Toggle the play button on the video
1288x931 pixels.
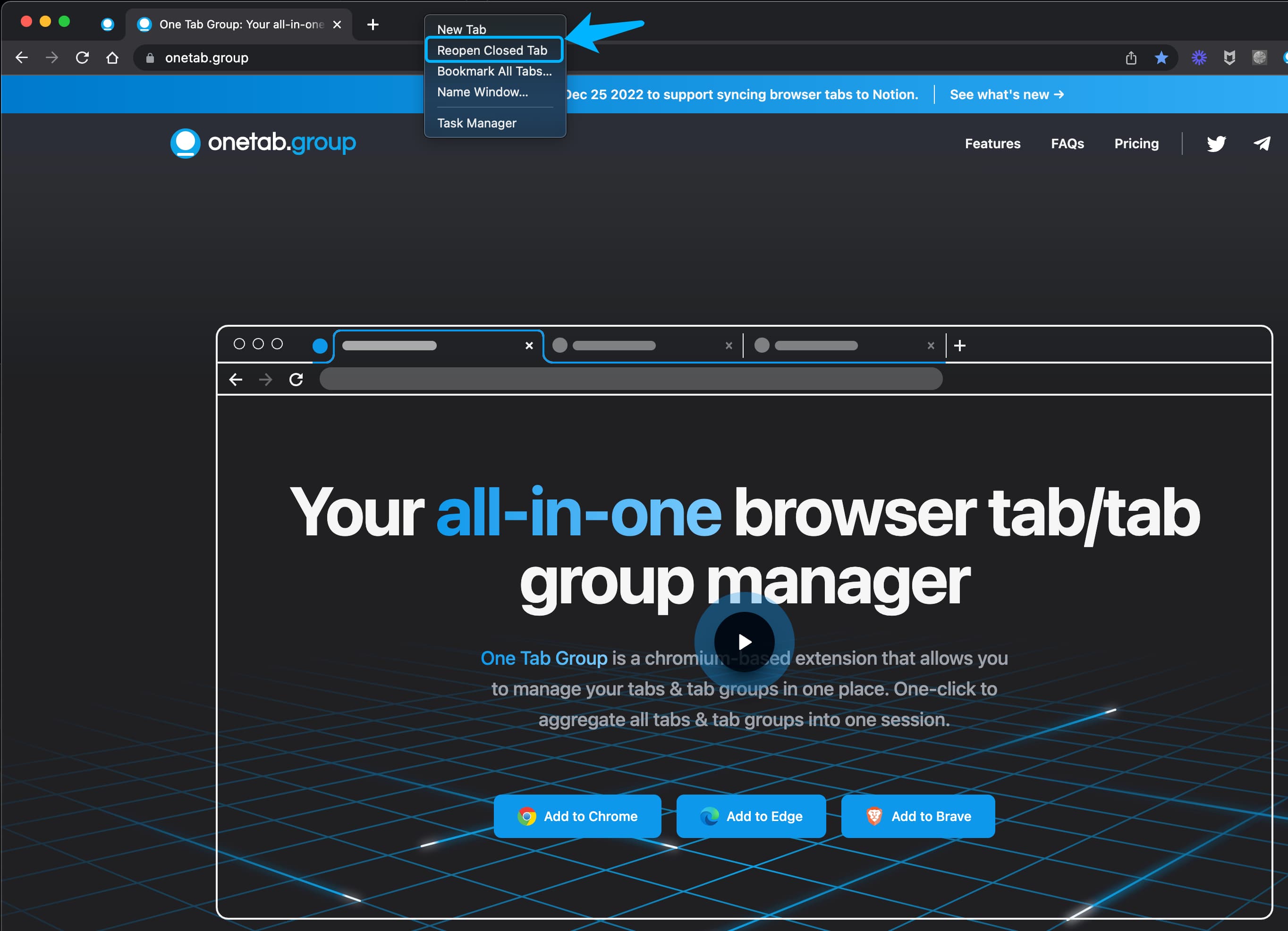coord(744,641)
